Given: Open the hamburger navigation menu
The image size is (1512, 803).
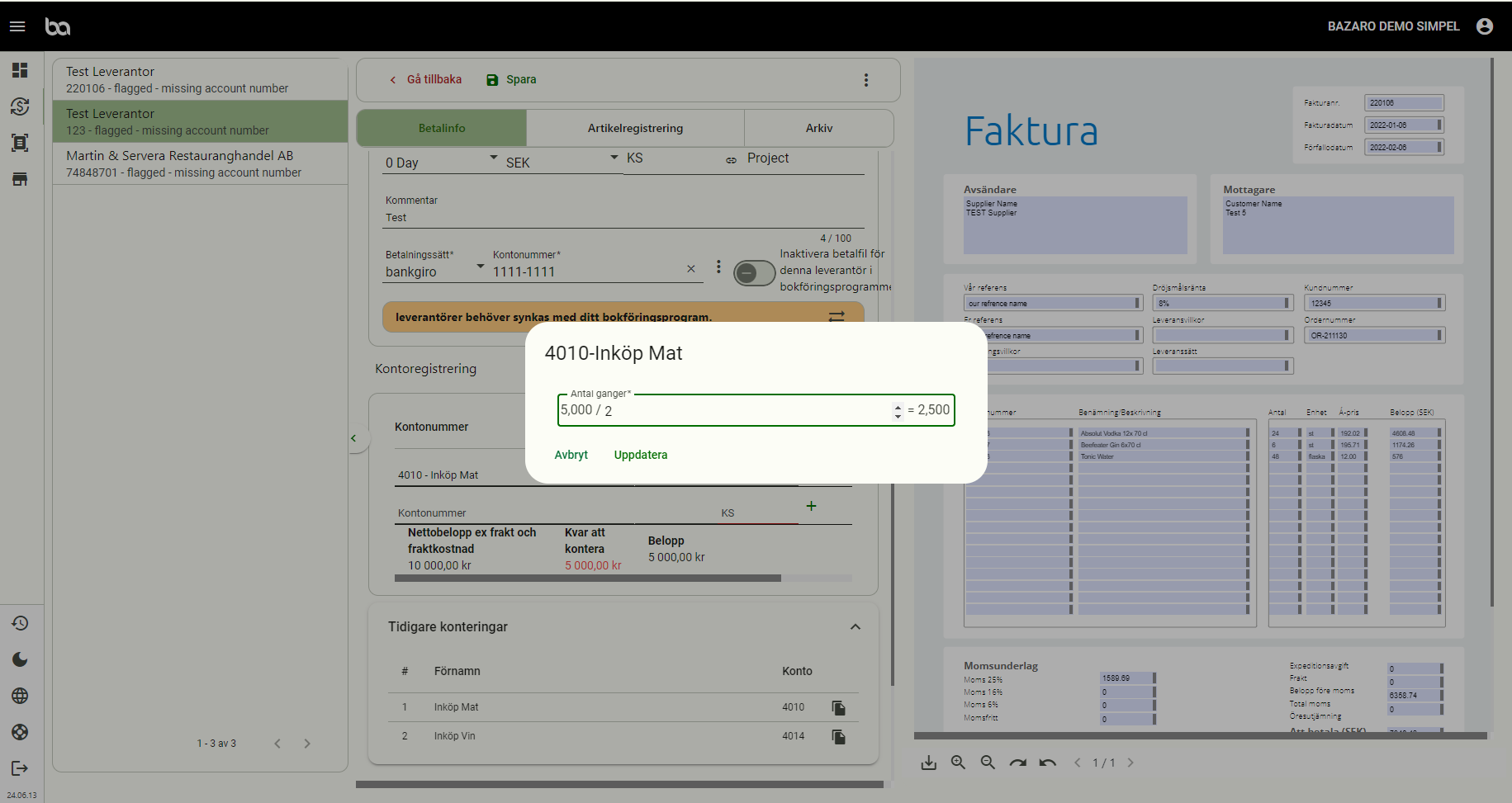Looking at the screenshot, I should click(17, 26).
